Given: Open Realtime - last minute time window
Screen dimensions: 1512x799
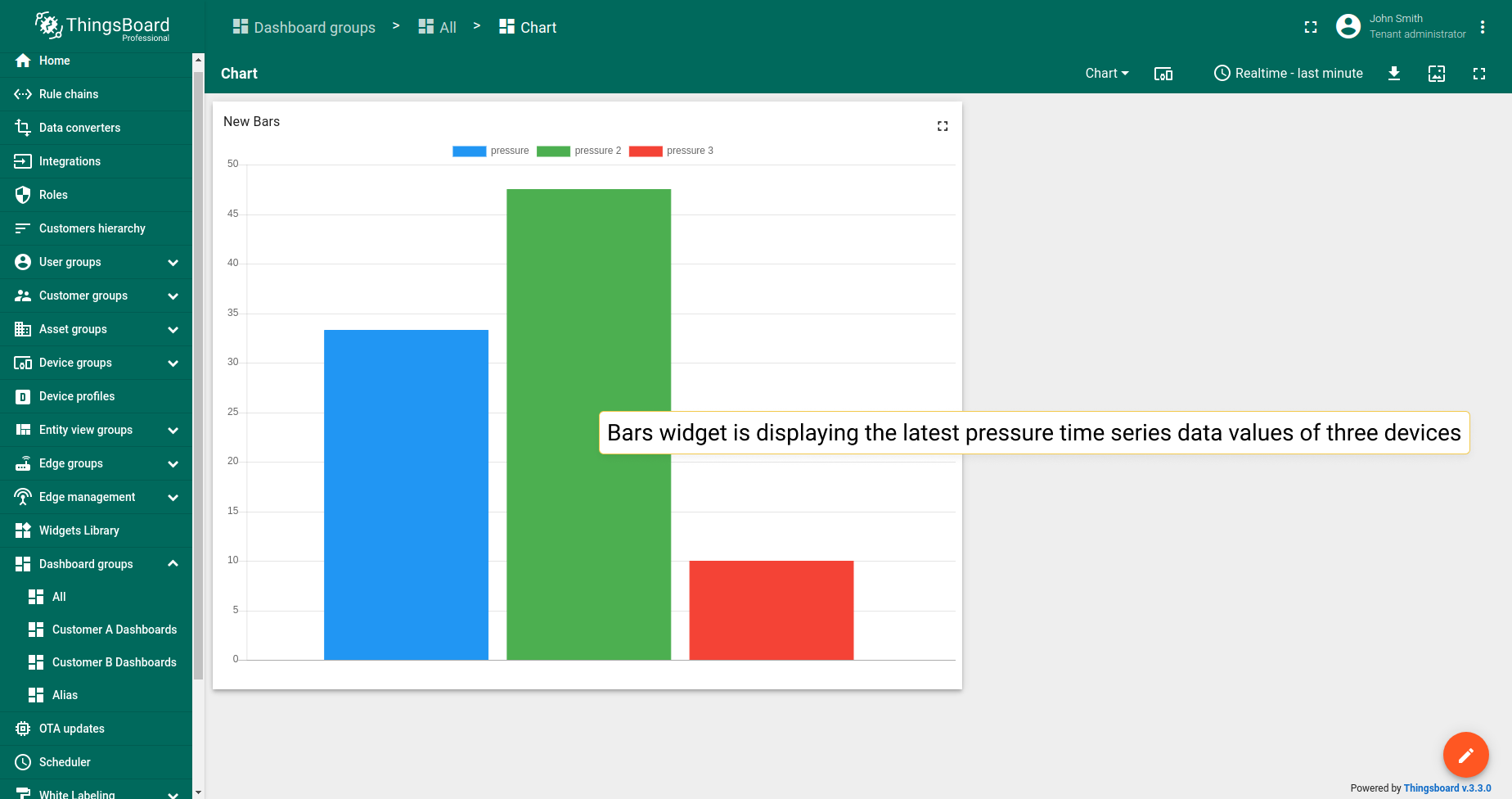Looking at the screenshot, I should pos(1289,74).
